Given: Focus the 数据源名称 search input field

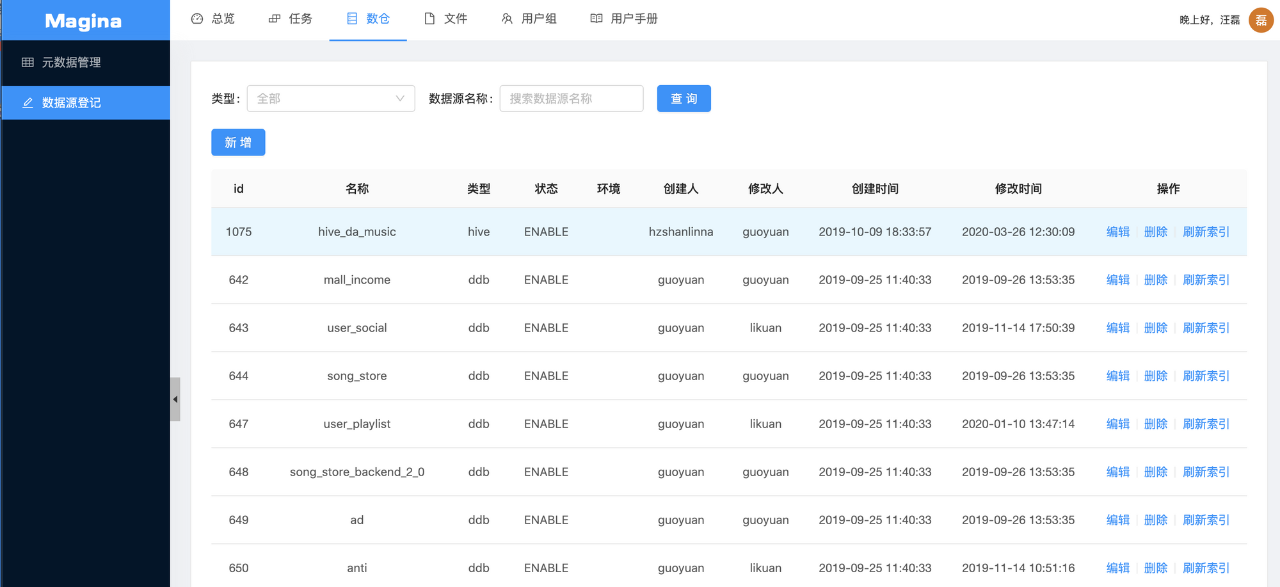Looking at the screenshot, I should pyautogui.click(x=571, y=99).
